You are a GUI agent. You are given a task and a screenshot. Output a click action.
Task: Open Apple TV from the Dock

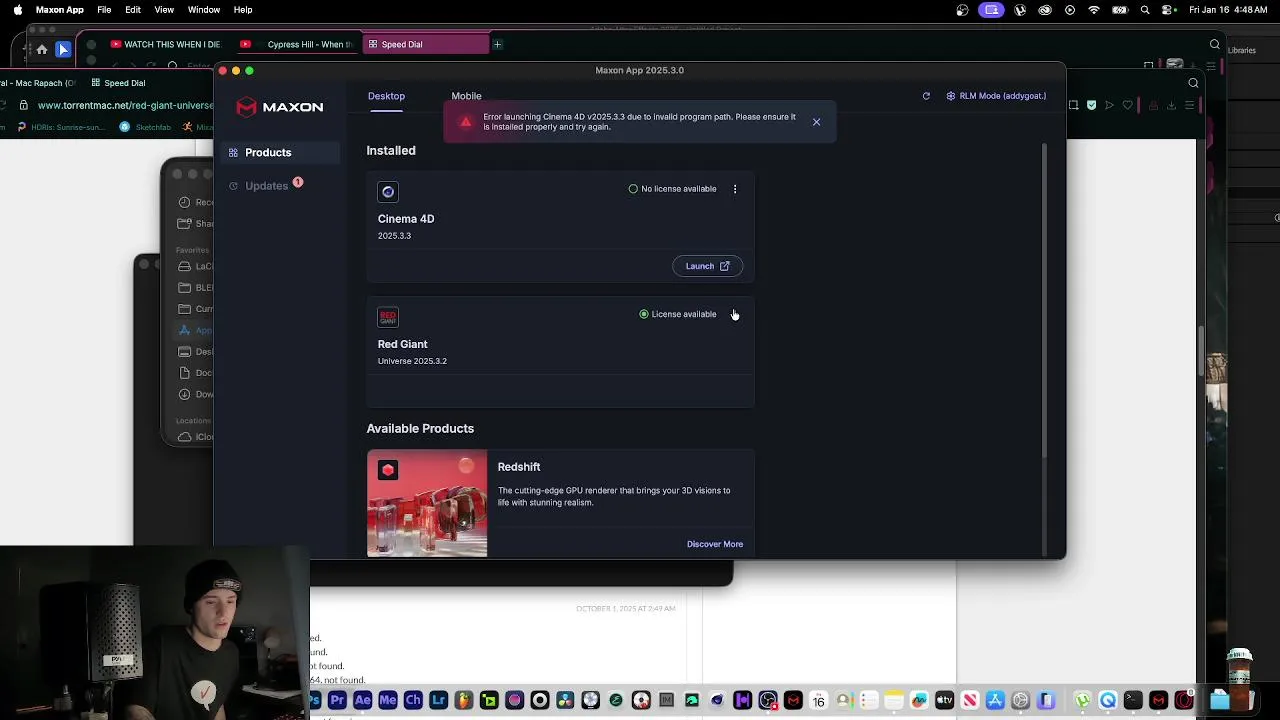click(944, 700)
